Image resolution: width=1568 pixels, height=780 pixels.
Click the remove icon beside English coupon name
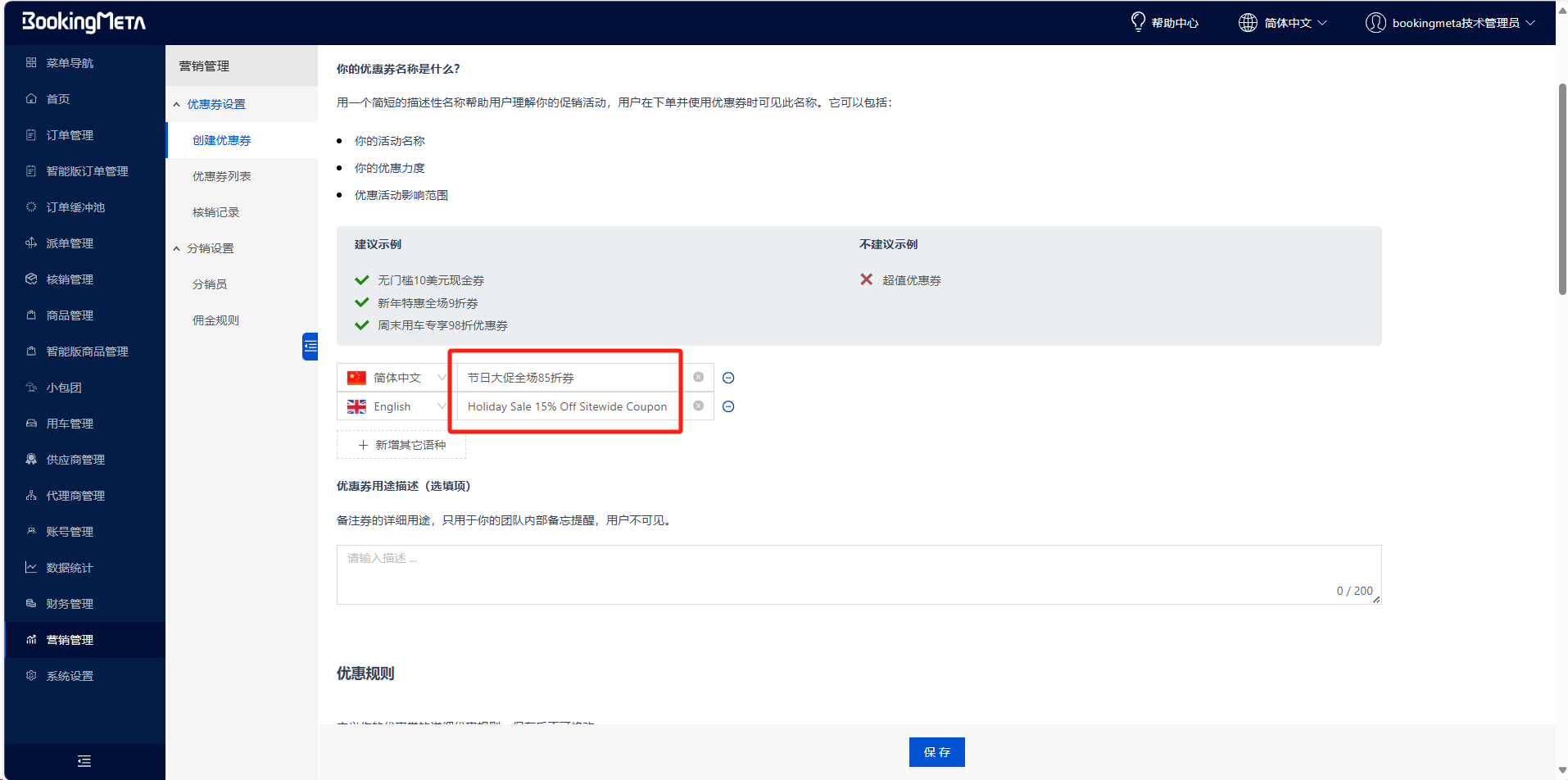point(728,406)
